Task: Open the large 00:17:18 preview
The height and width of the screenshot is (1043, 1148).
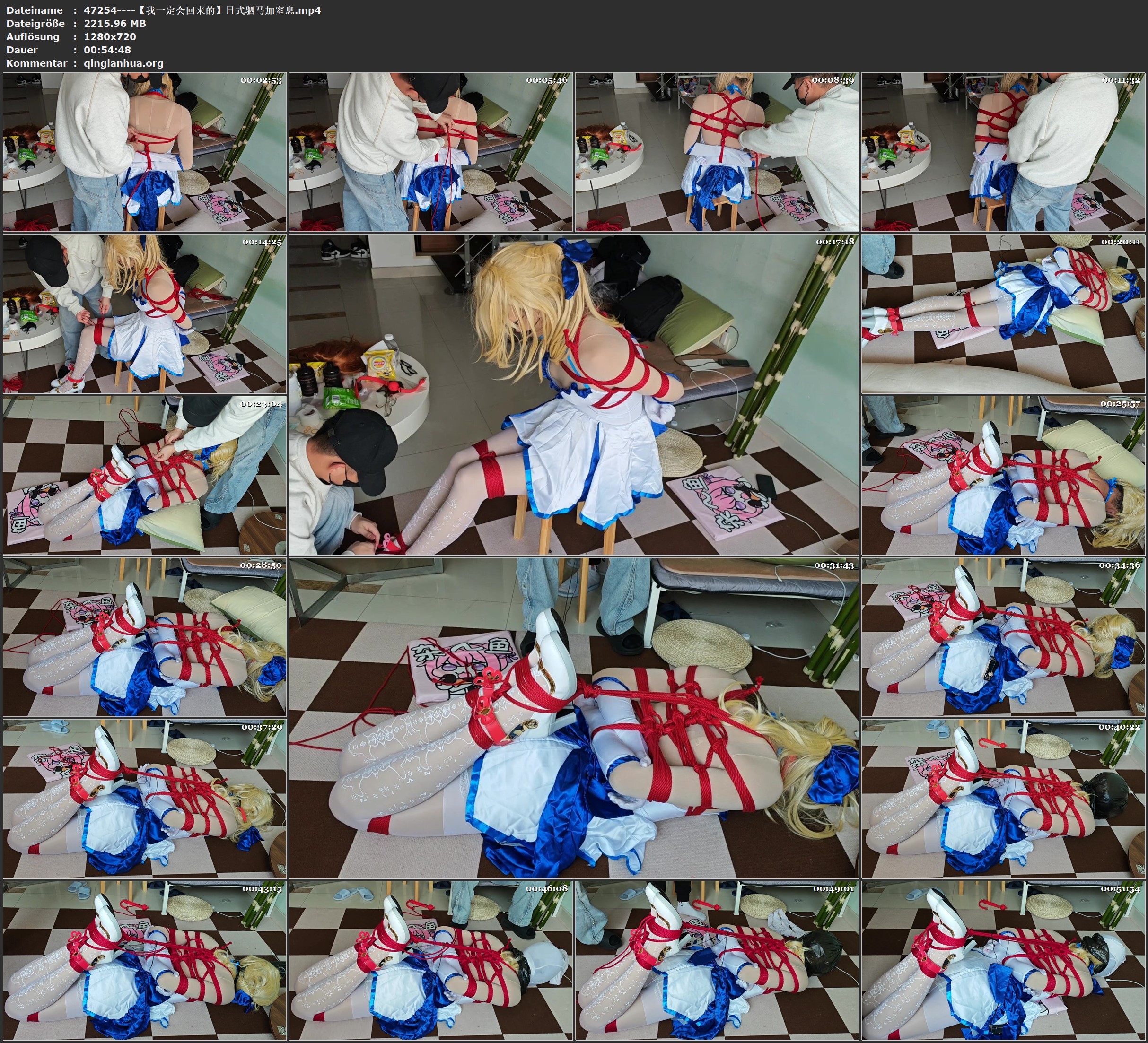Action: coord(573,394)
